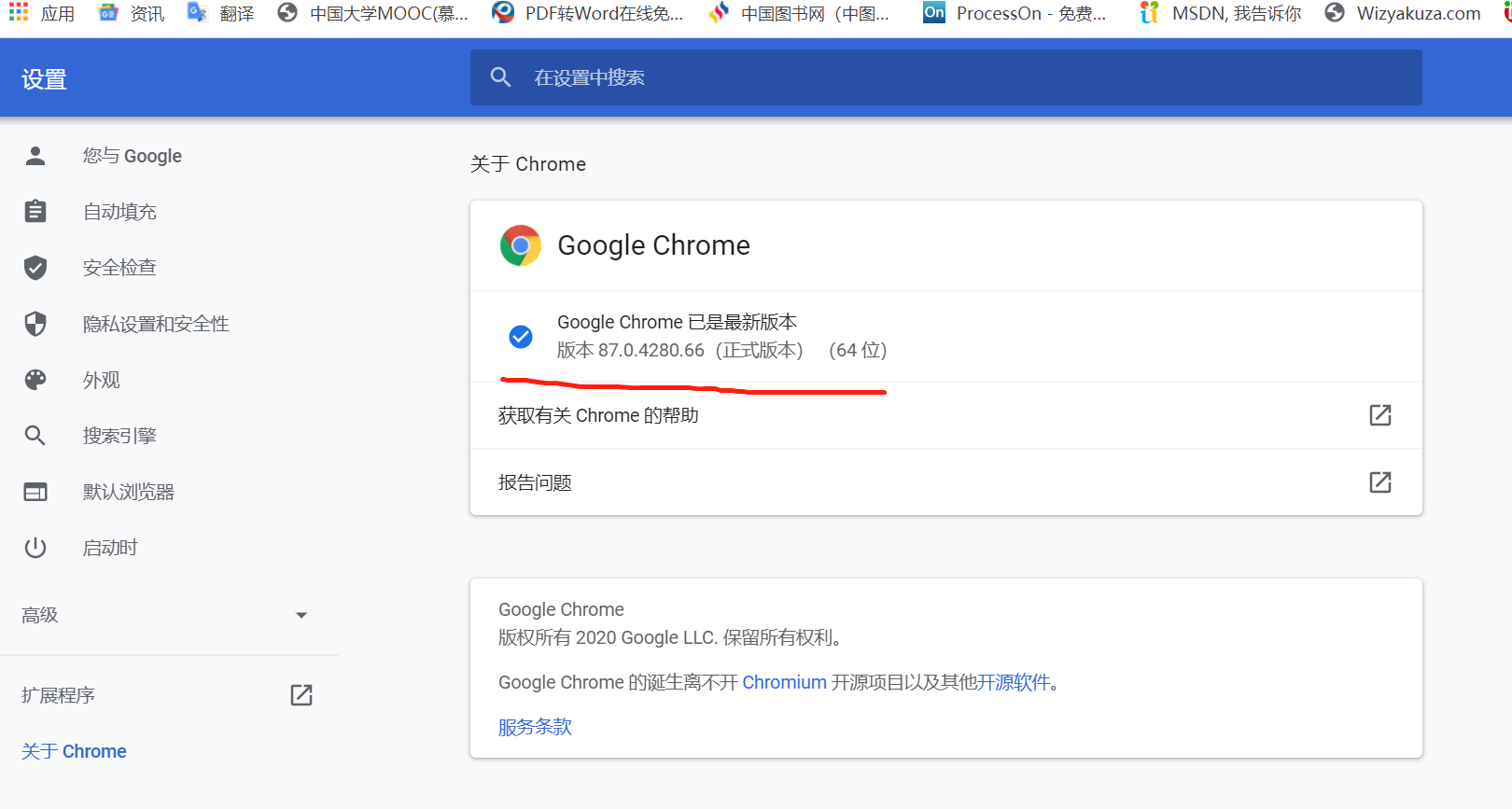Click the shield icon for 隐私设置和安全性
This screenshot has height=809, width=1512.
point(35,324)
